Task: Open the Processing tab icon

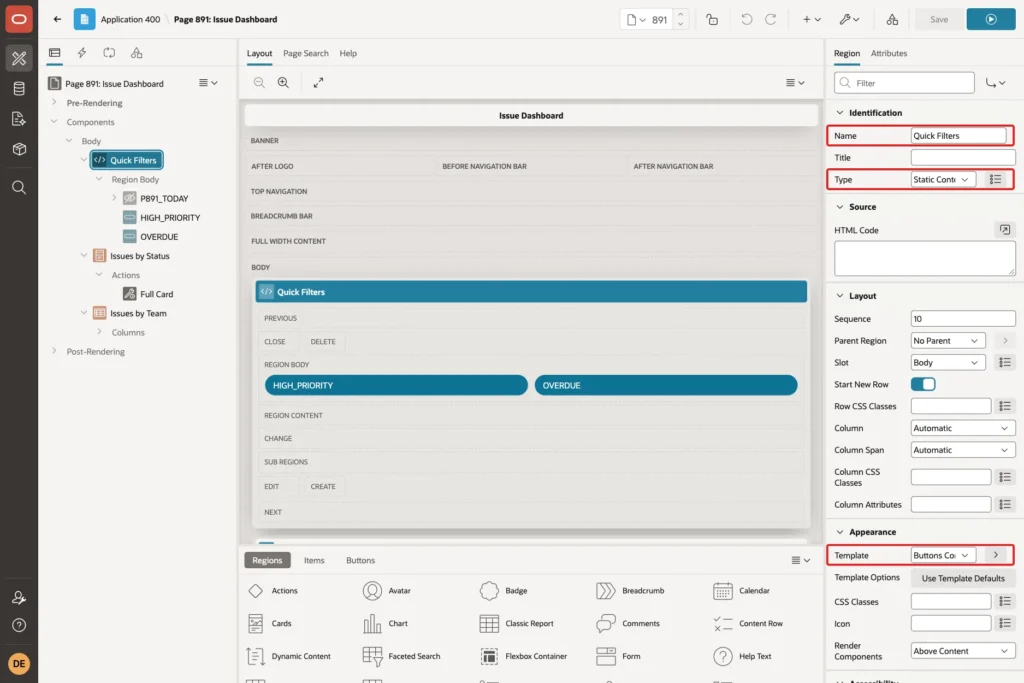Action: [109, 53]
